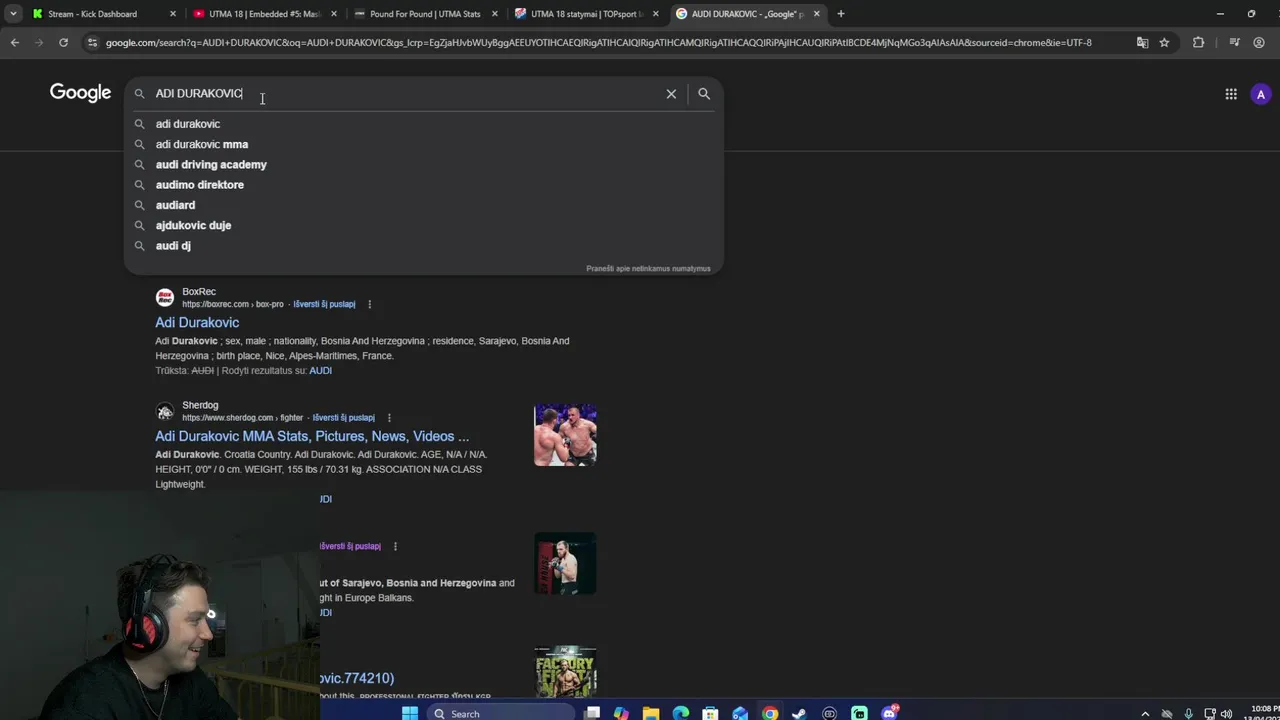Click the taskbar Search box
The height and width of the screenshot is (720, 1280).
(x=500, y=713)
